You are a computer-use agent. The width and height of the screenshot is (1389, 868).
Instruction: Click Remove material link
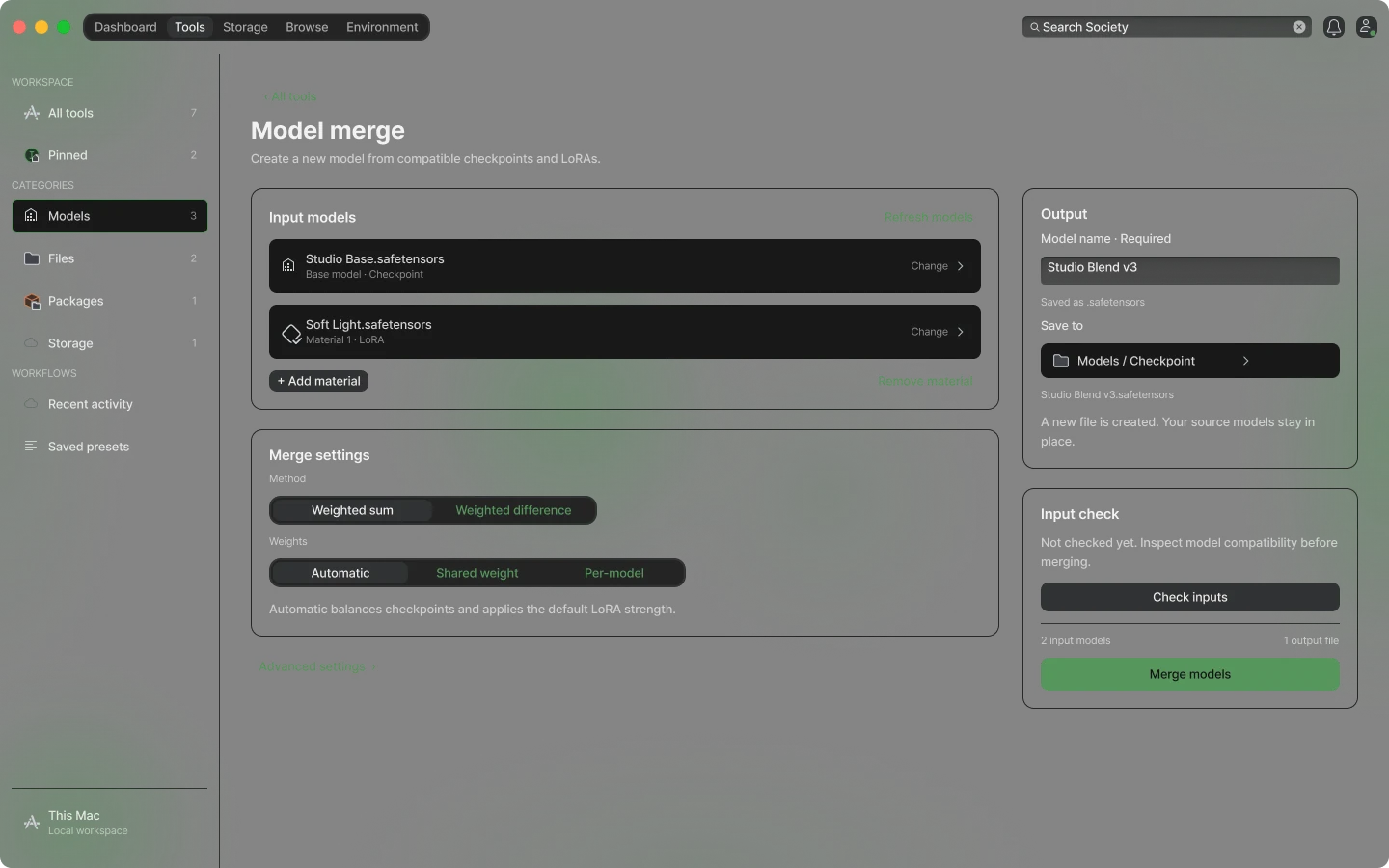click(925, 382)
